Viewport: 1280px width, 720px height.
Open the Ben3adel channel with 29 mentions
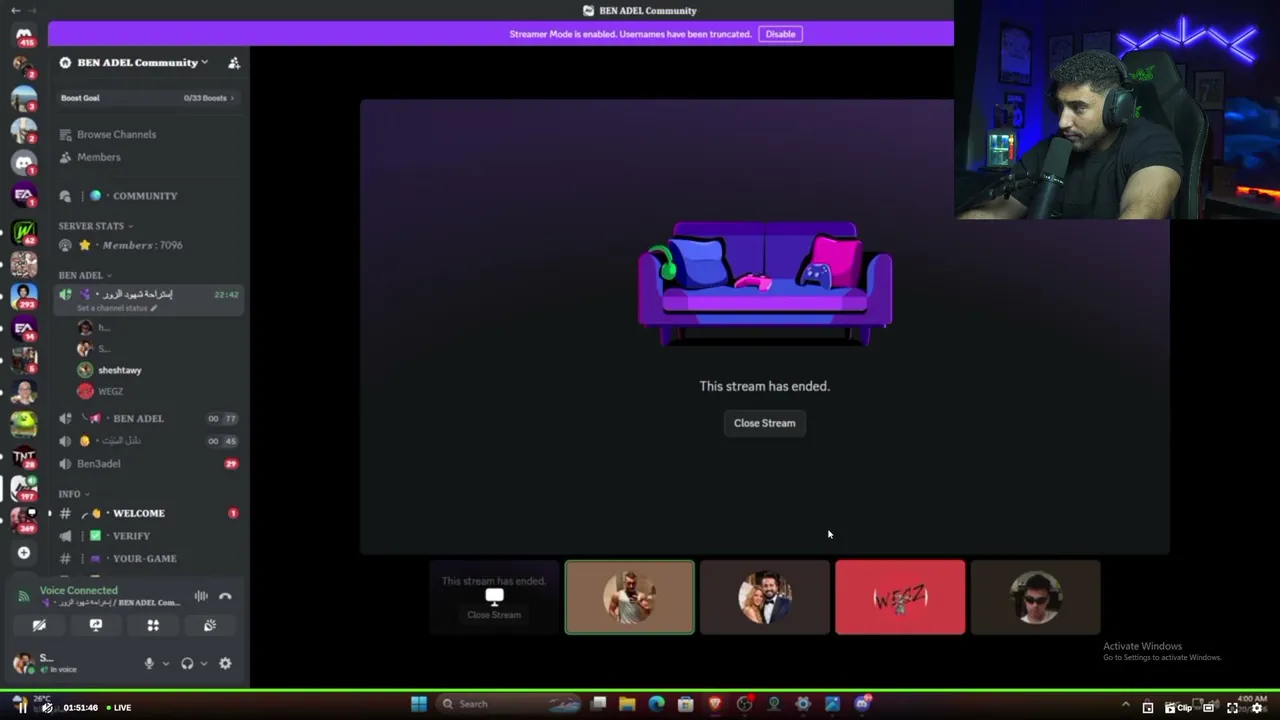click(148, 464)
